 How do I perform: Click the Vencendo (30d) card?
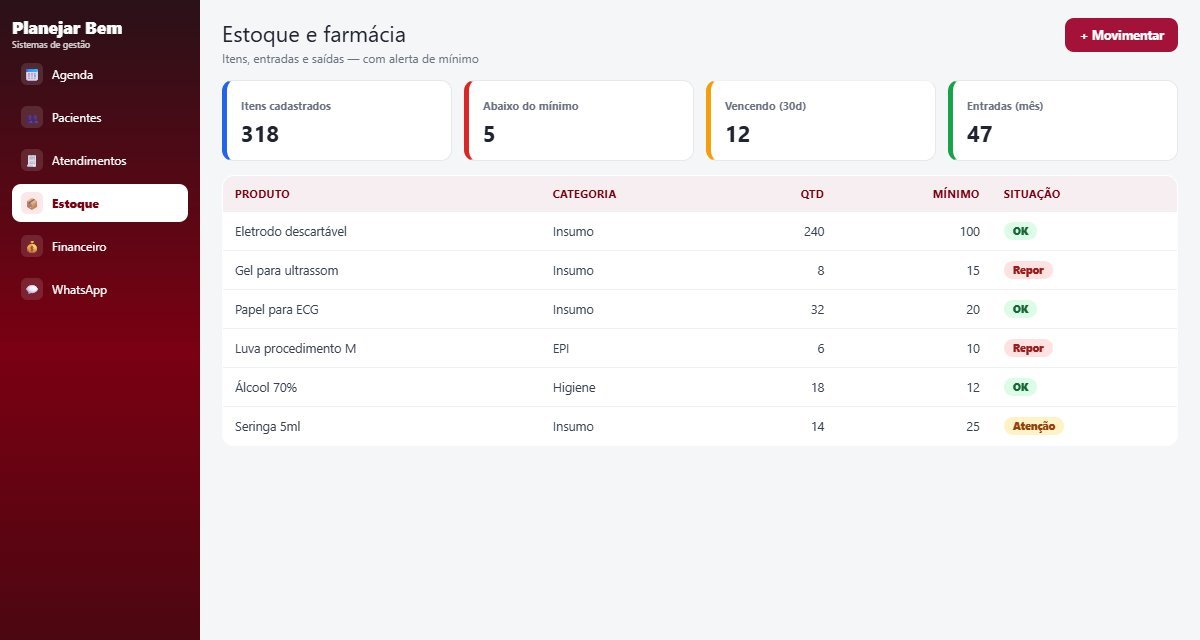click(821, 120)
